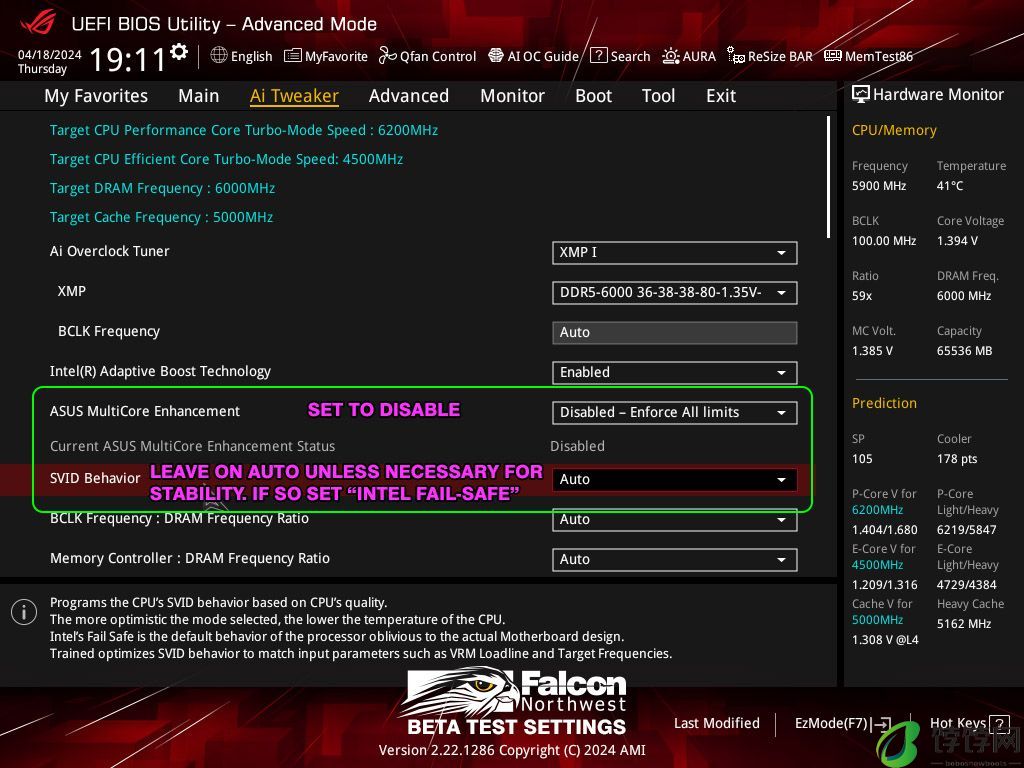
Task: Open the Monitor tab
Action: tap(513, 96)
